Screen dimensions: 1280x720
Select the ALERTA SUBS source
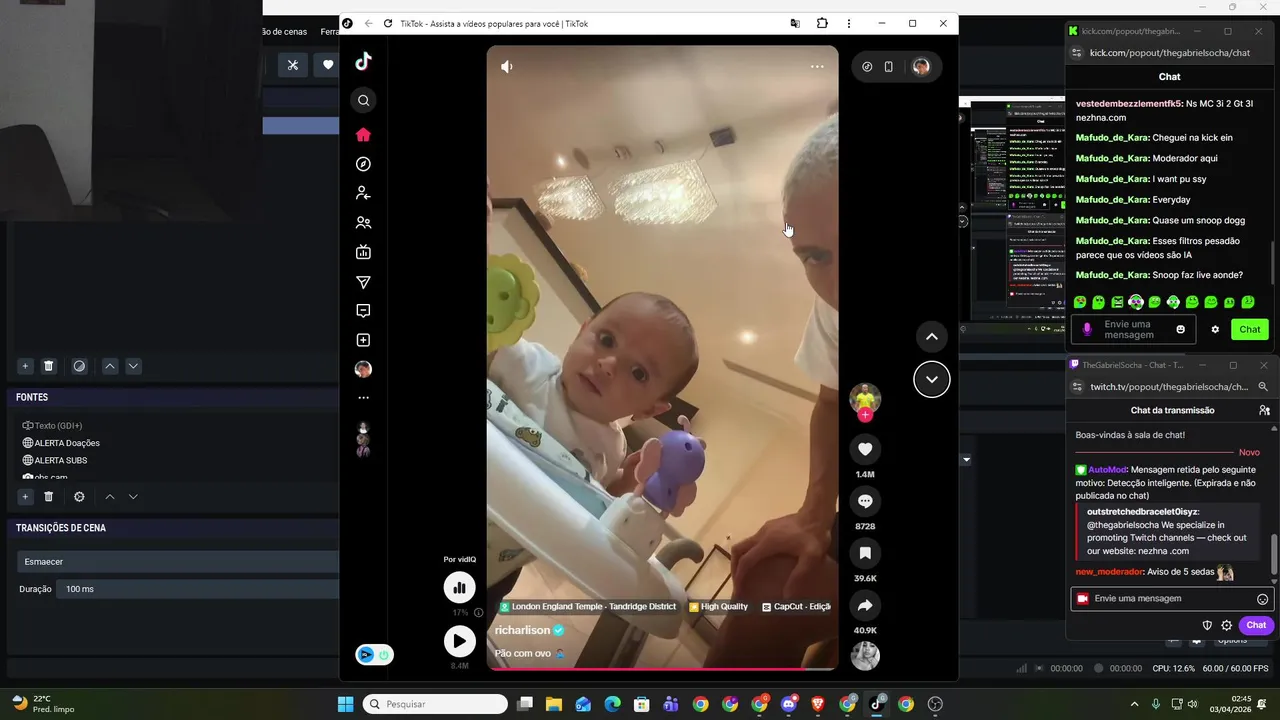tap(61, 461)
